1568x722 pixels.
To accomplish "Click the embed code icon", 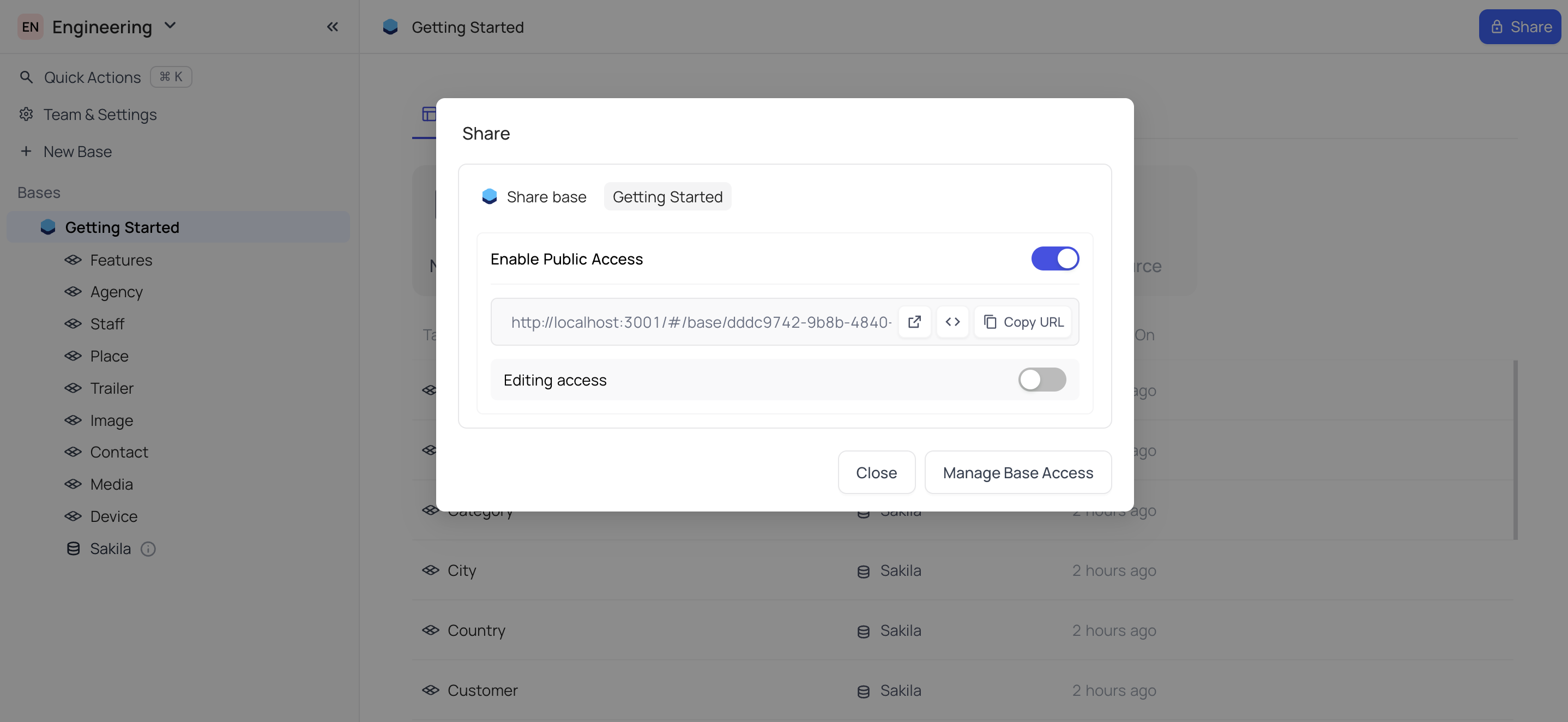I will (x=952, y=321).
